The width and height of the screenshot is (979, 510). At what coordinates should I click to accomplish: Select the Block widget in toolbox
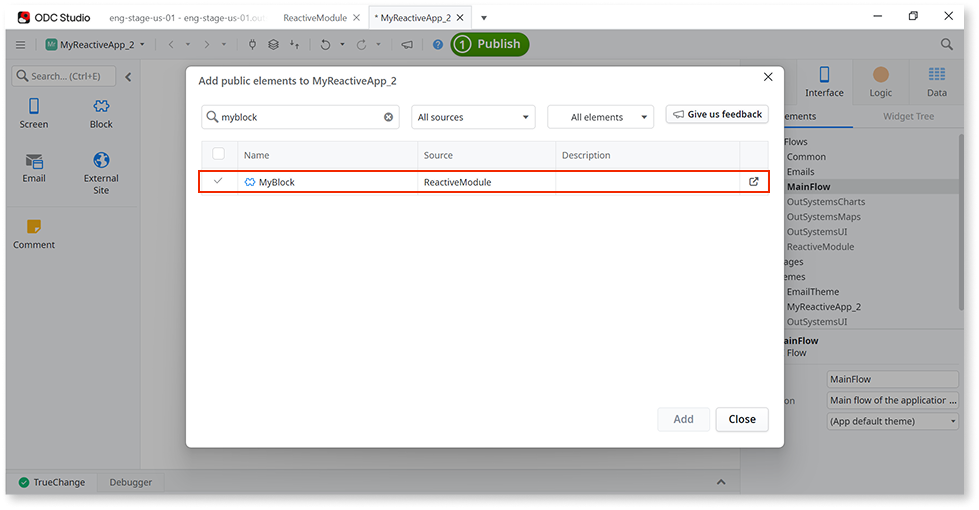coord(101,113)
